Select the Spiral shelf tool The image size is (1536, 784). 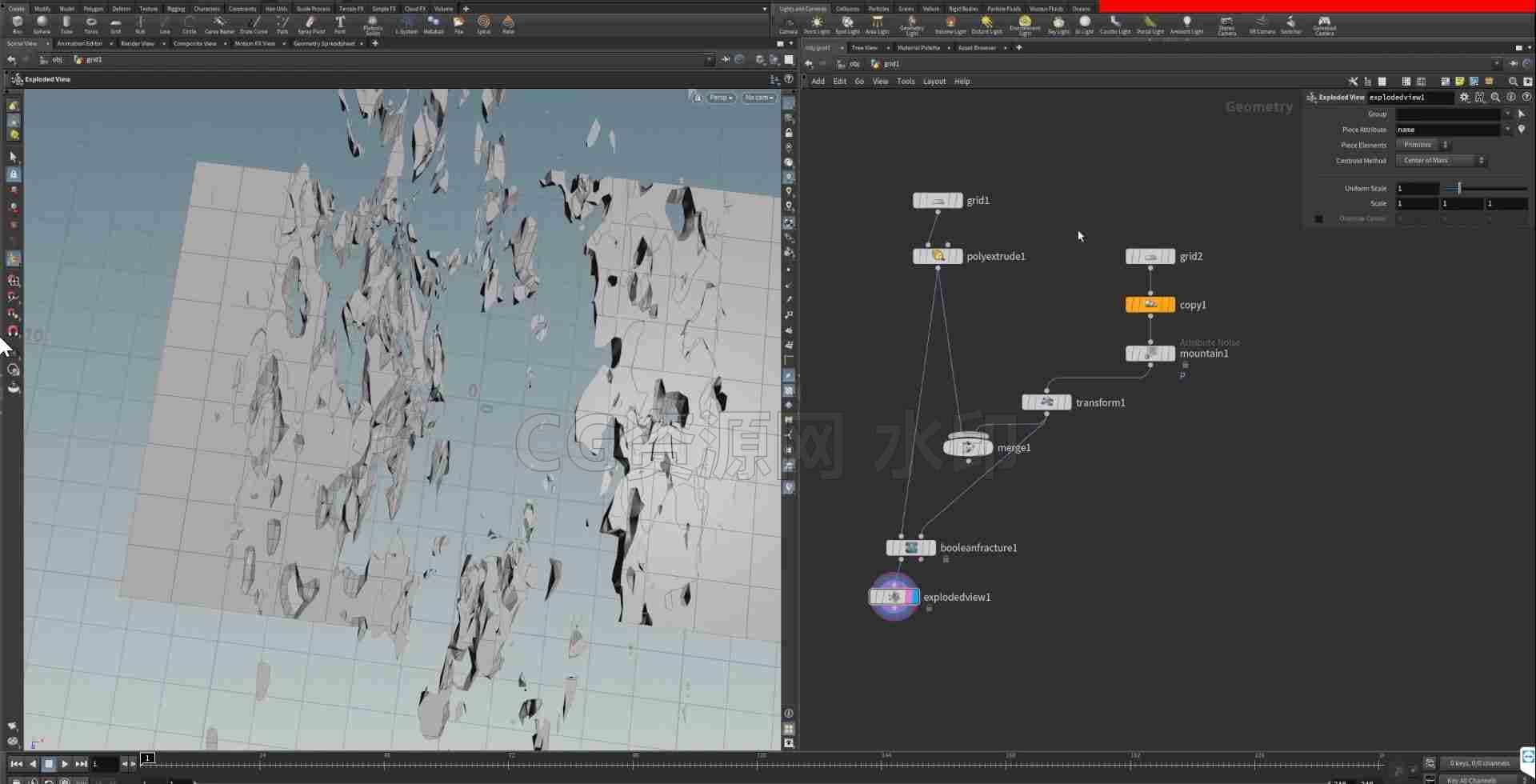point(483,25)
